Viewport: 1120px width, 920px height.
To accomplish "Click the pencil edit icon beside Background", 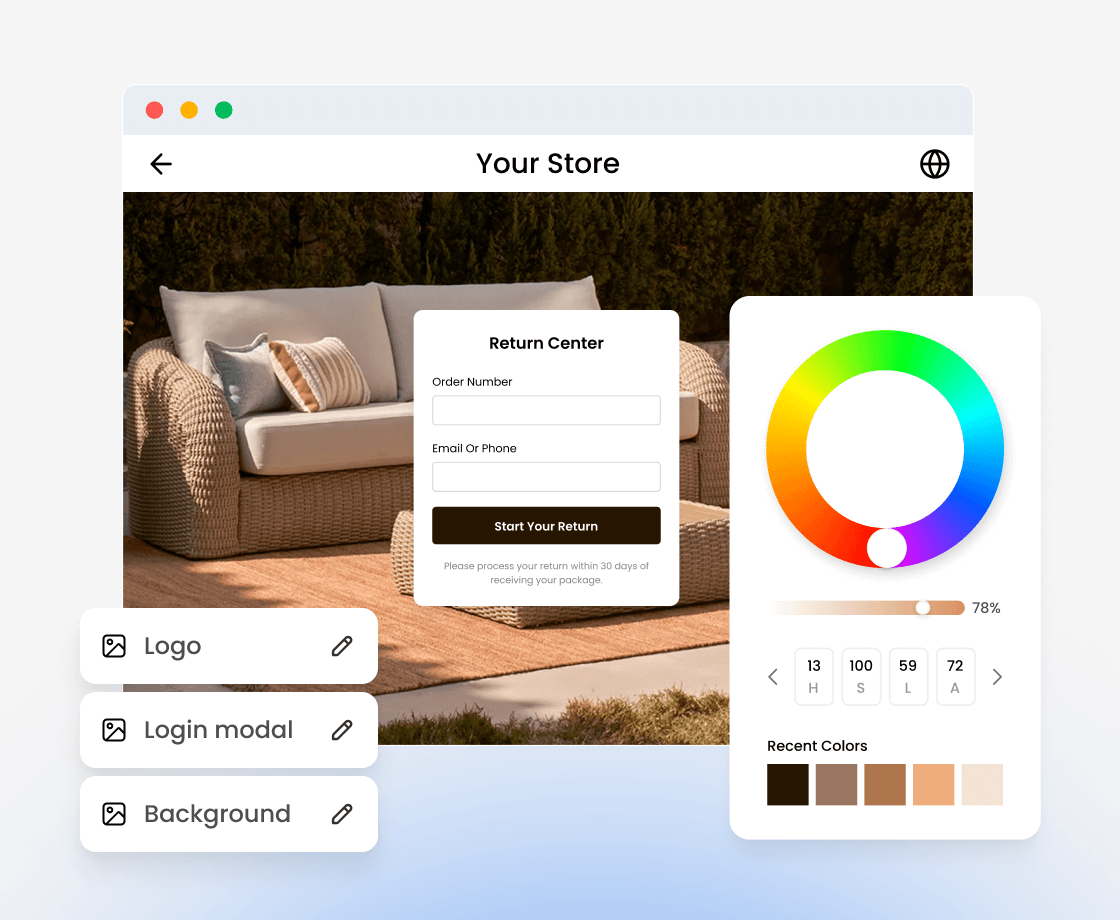I will (342, 814).
